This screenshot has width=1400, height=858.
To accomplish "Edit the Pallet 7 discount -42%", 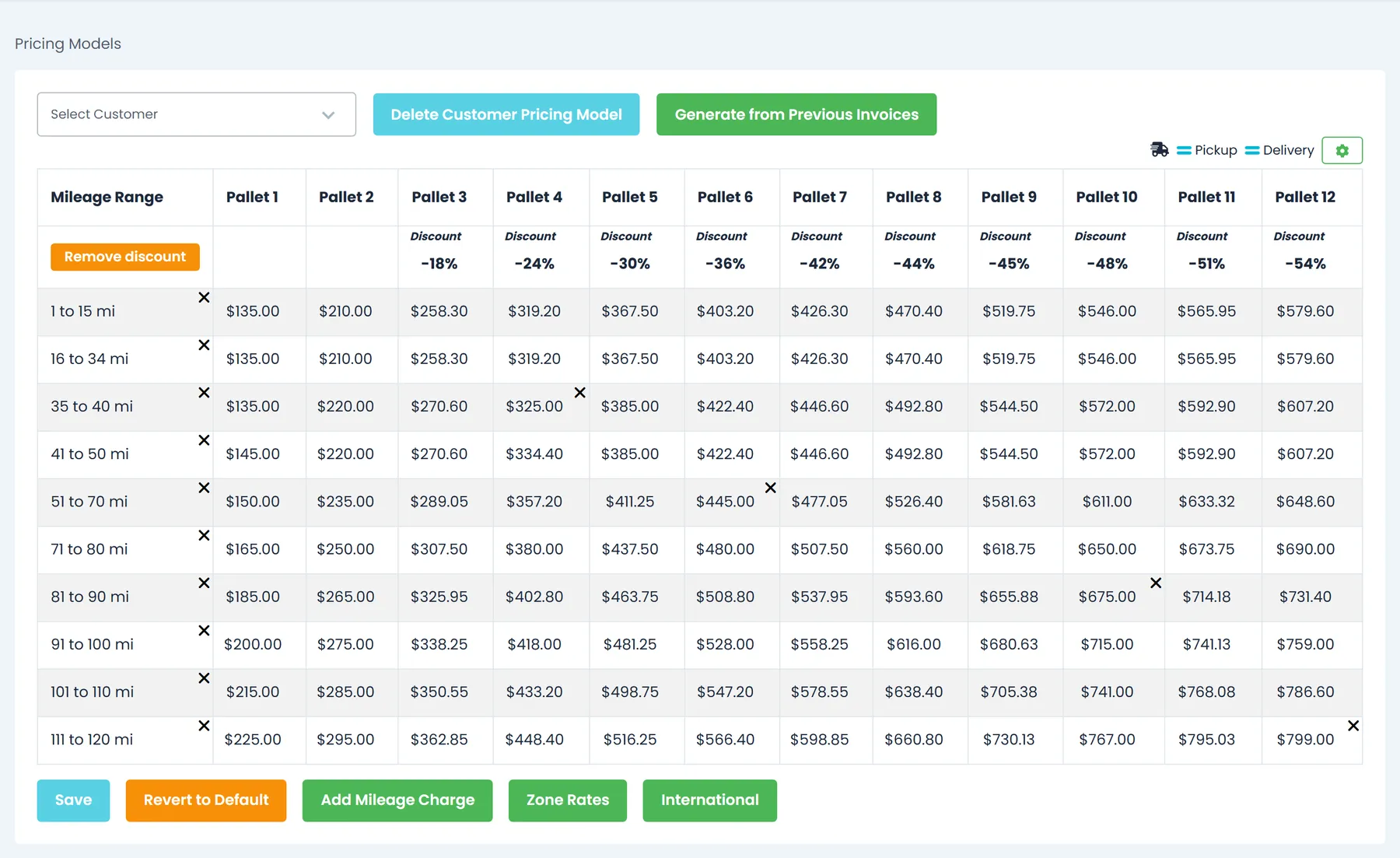I will click(820, 264).
